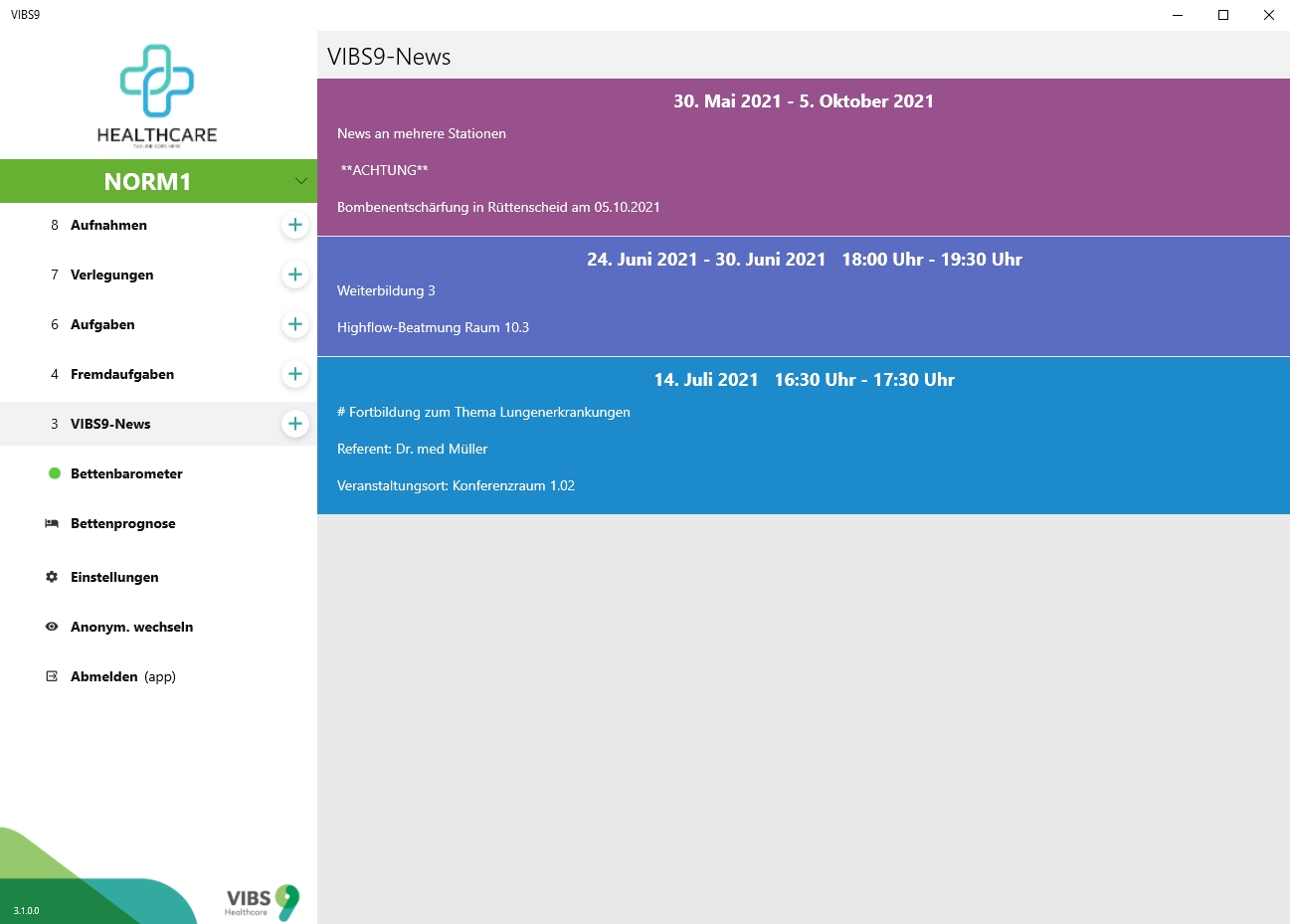This screenshot has height=924, width=1290.
Task: Add a new VIBS9-News item with plus
Action: click(x=295, y=424)
